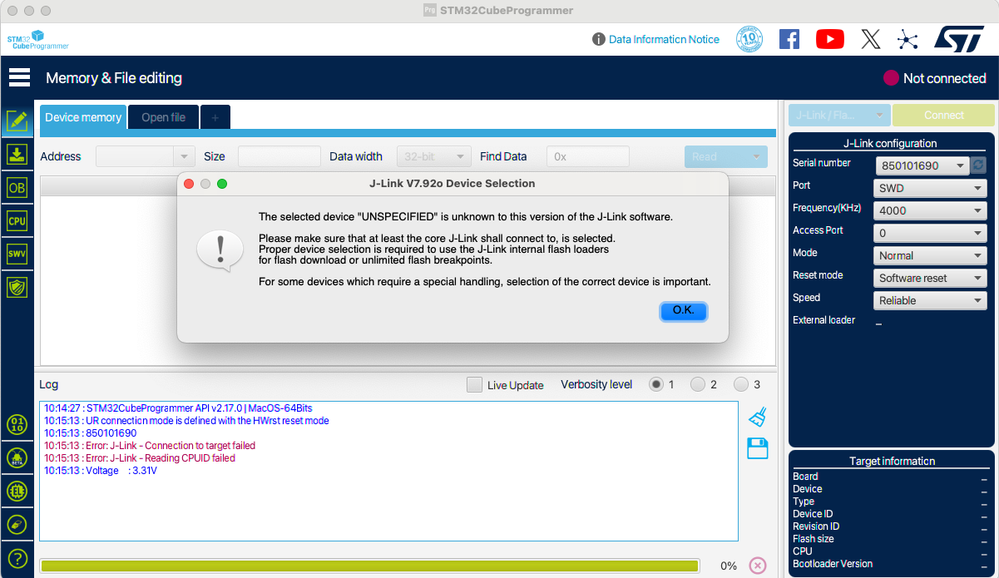Open the Option Bytes view
The width and height of the screenshot is (999, 578).
pyautogui.click(x=17, y=187)
